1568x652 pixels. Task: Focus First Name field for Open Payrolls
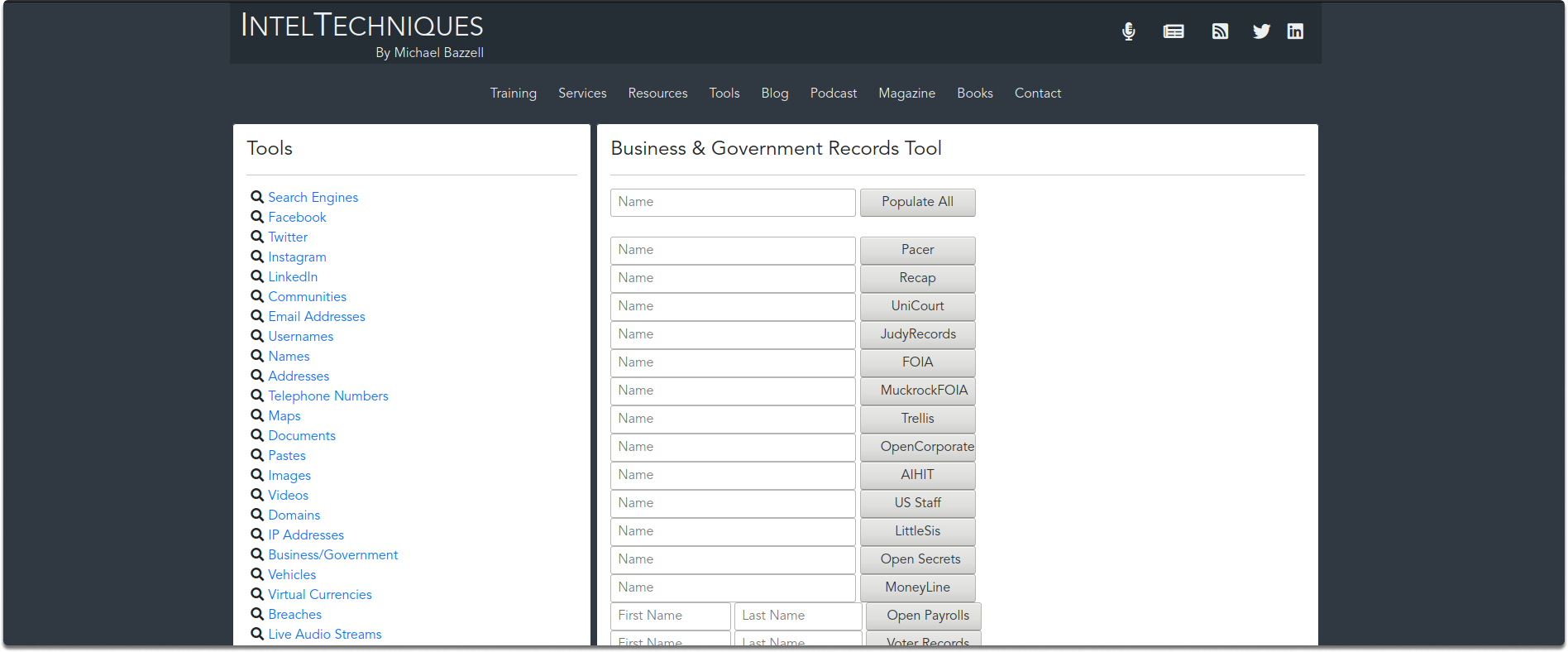[x=671, y=616]
